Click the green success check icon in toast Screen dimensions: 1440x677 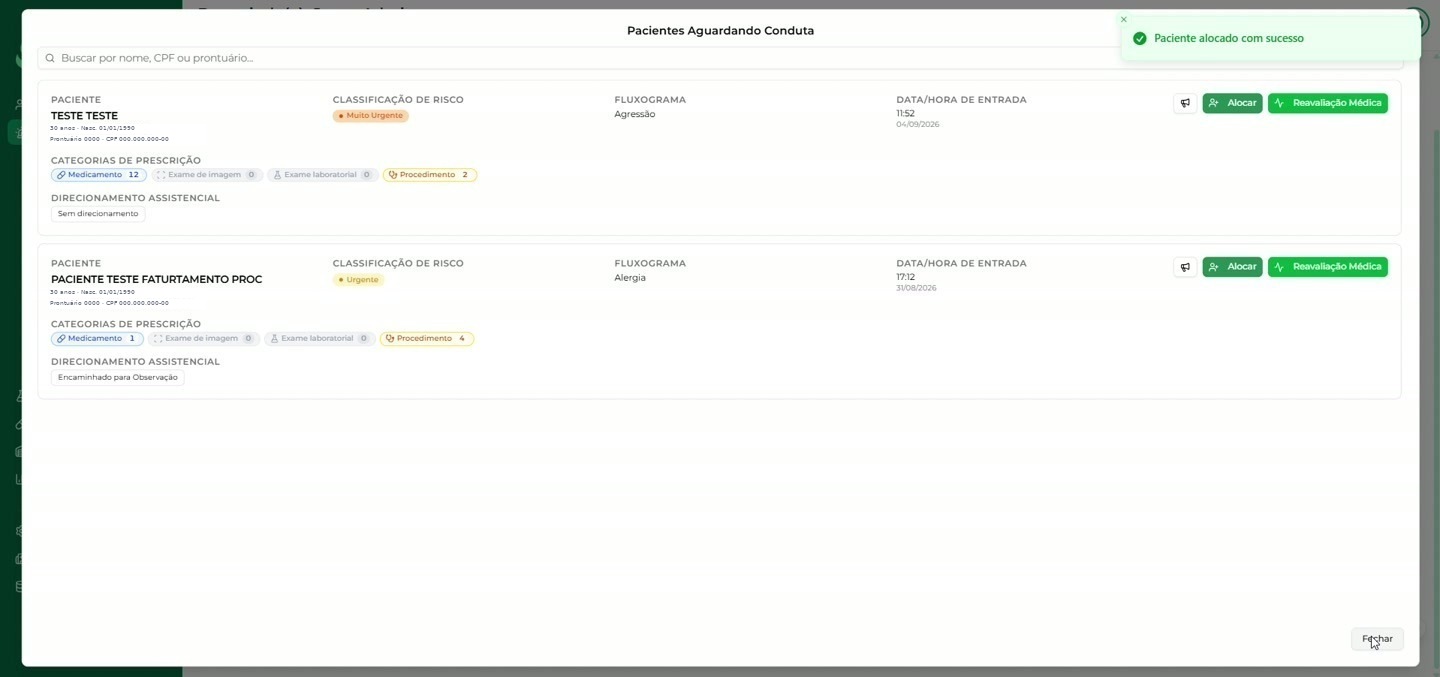pyautogui.click(x=1139, y=38)
